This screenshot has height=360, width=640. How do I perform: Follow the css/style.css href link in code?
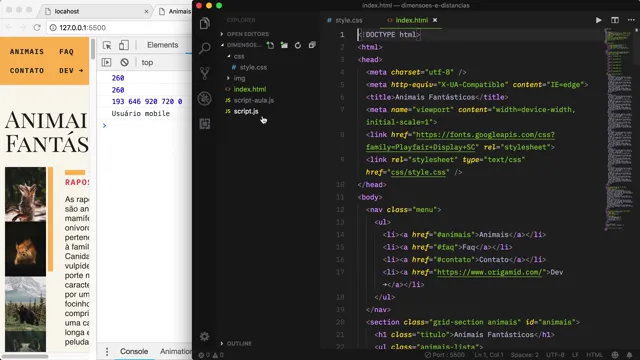click(x=418, y=172)
